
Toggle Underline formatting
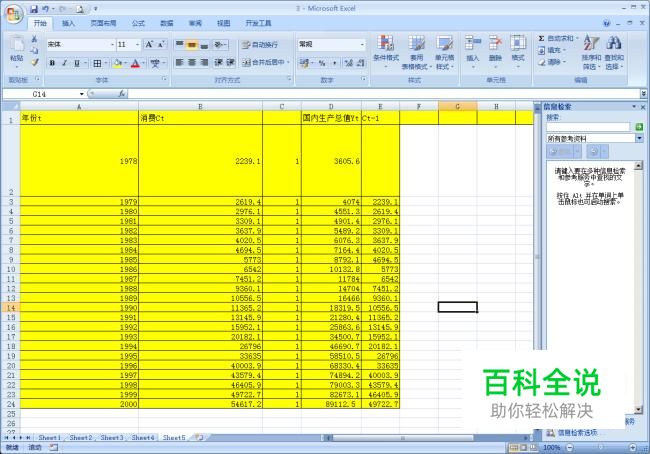click(77, 63)
